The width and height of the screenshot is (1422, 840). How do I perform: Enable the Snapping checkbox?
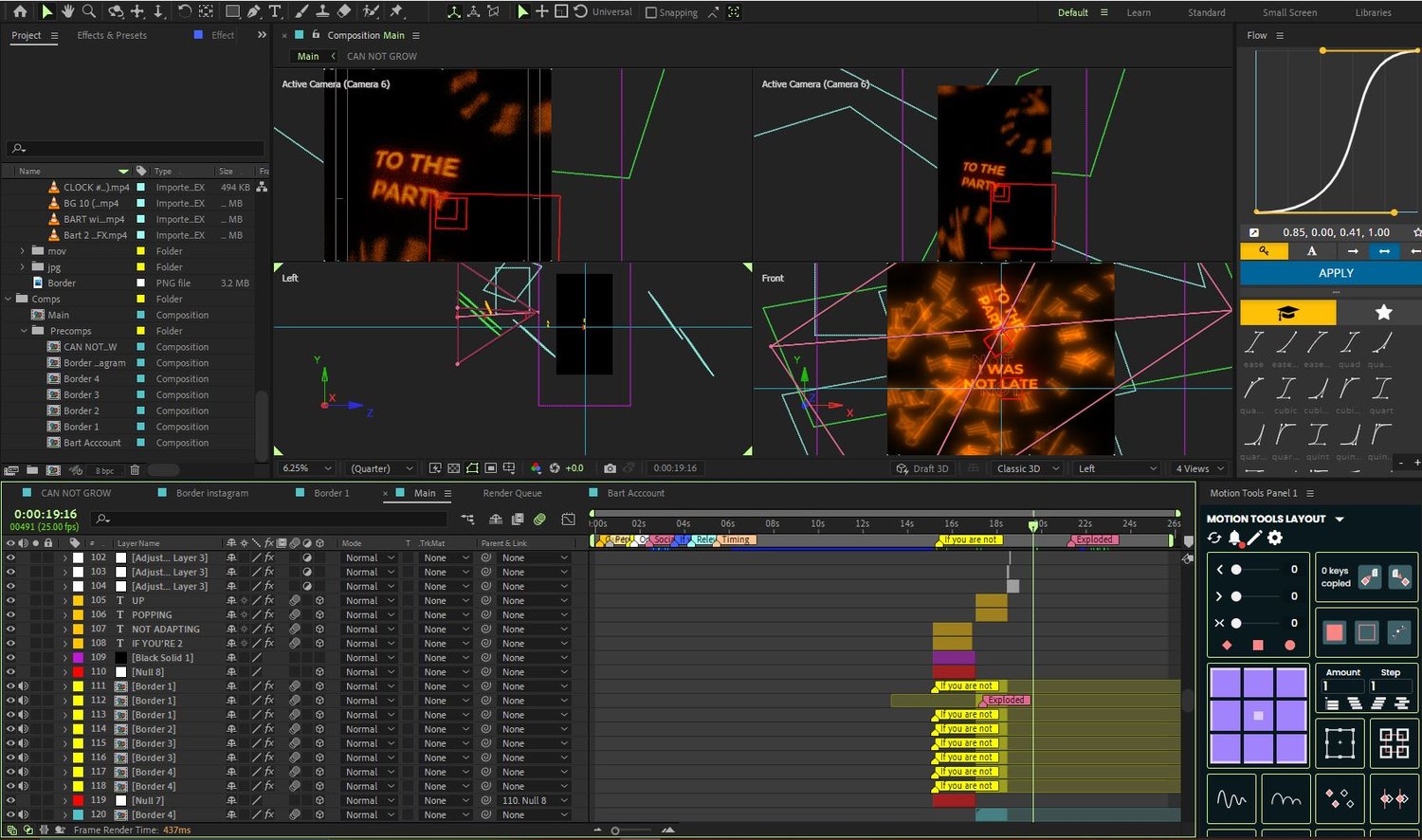(x=650, y=12)
